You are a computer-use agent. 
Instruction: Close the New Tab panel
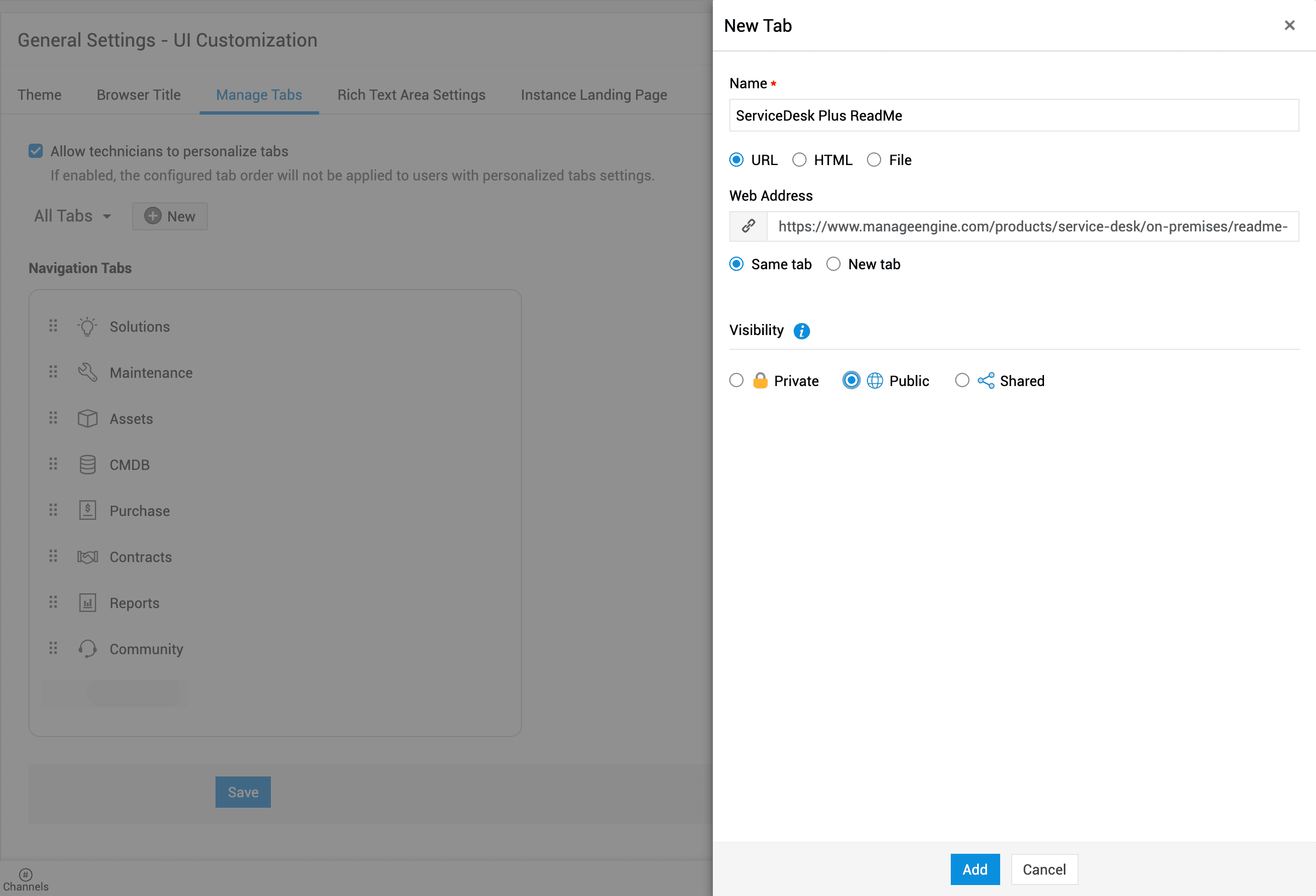click(1289, 25)
